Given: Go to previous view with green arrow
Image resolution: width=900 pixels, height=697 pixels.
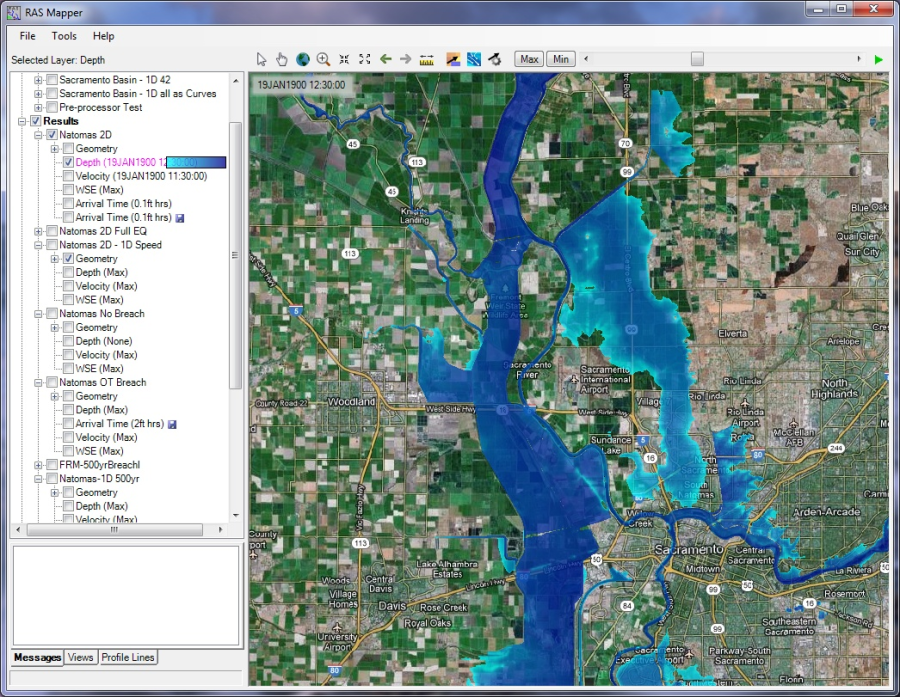Looking at the screenshot, I should (386, 59).
